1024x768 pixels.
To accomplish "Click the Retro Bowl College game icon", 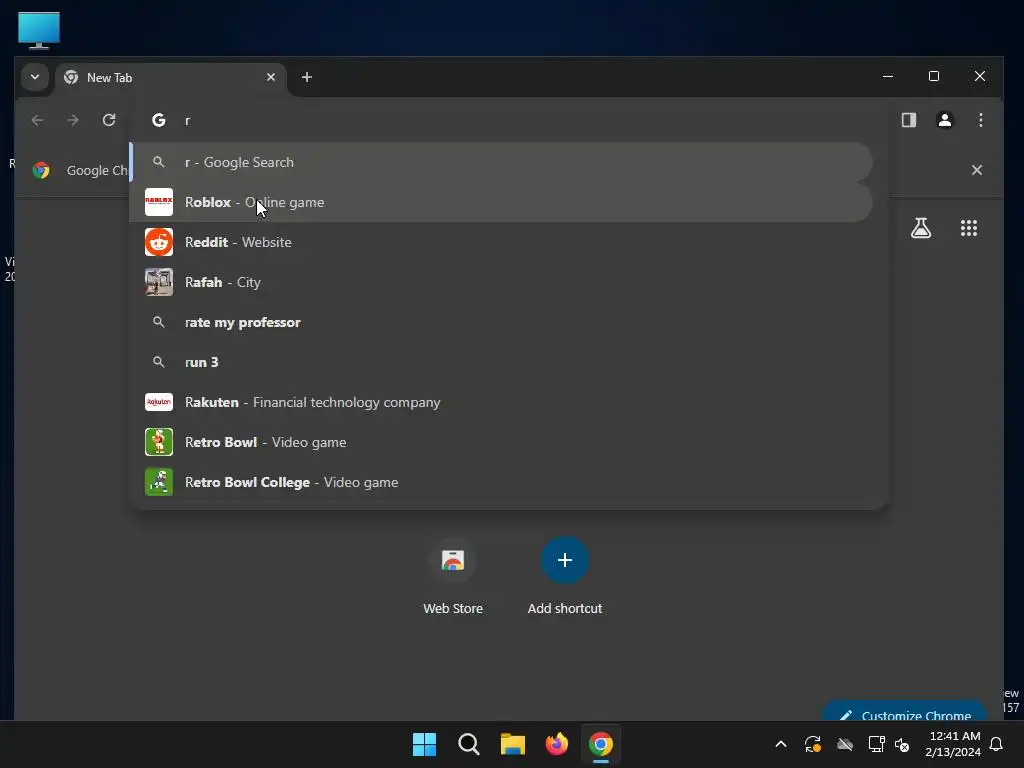I will click(159, 482).
